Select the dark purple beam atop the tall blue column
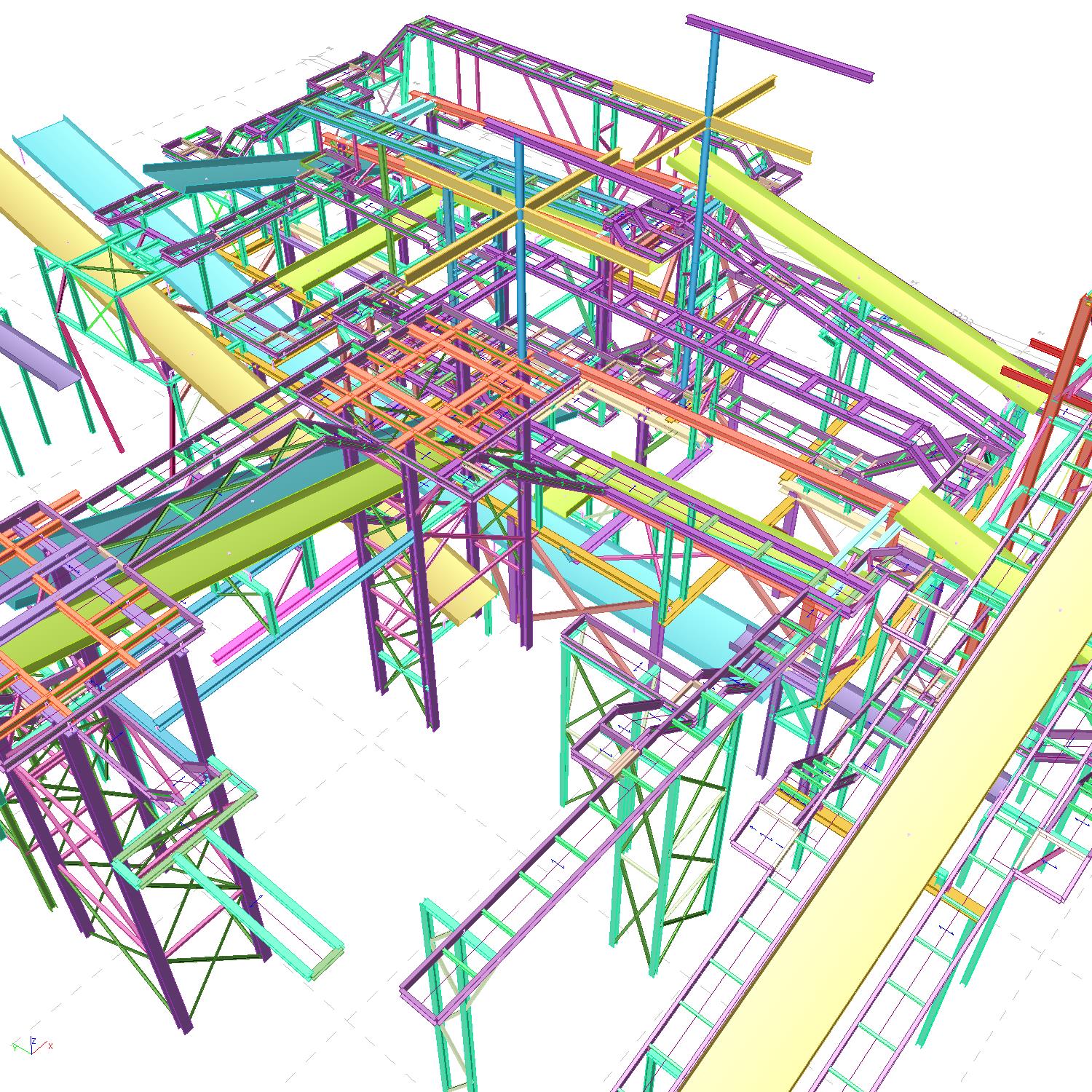1092x1092 pixels. [779, 47]
